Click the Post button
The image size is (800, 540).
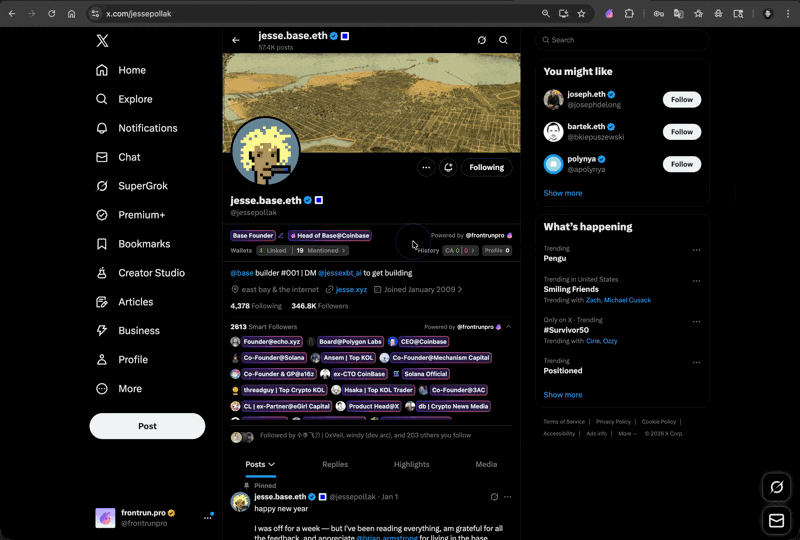[147, 426]
